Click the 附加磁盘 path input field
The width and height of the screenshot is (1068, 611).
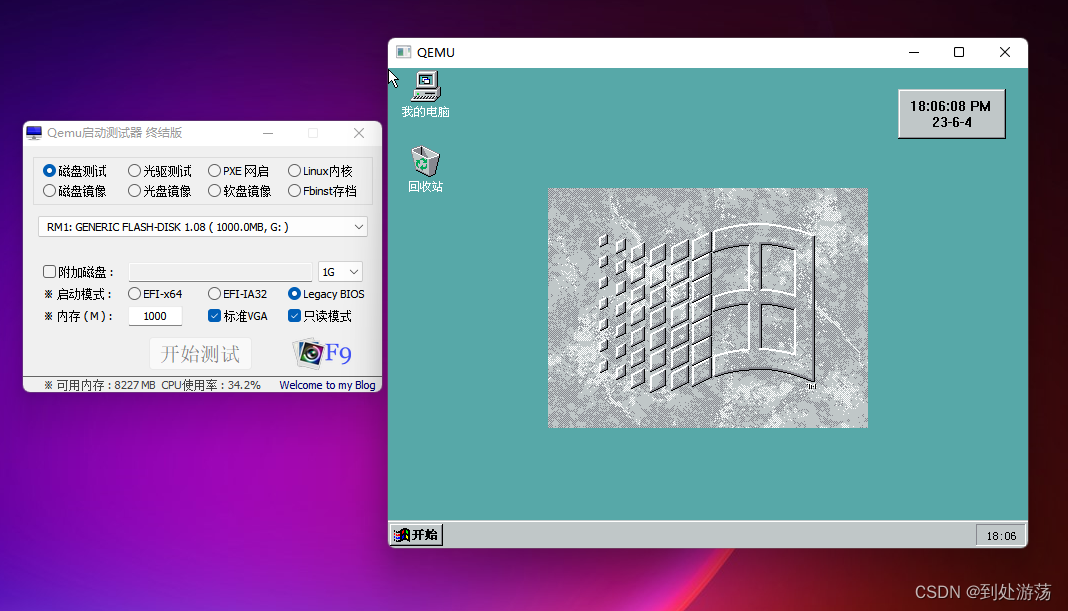tap(220, 272)
